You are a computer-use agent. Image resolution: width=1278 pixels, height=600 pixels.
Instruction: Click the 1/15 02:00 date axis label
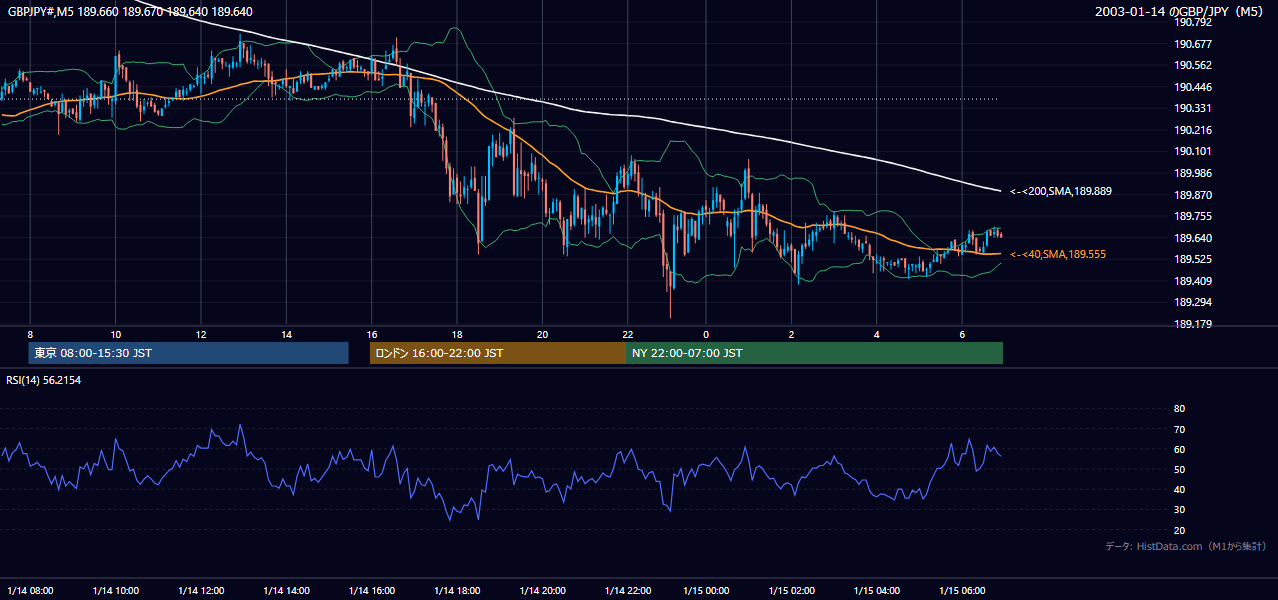792,590
